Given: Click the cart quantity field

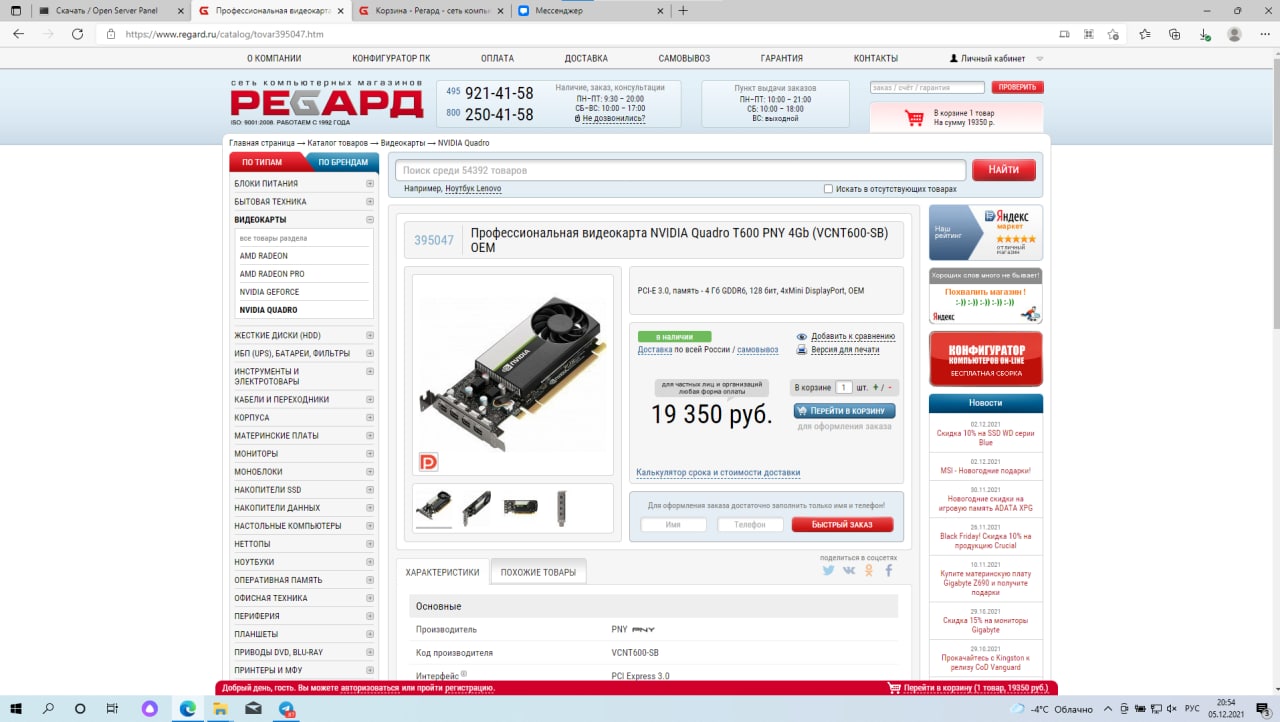Looking at the screenshot, I should coord(844,387).
